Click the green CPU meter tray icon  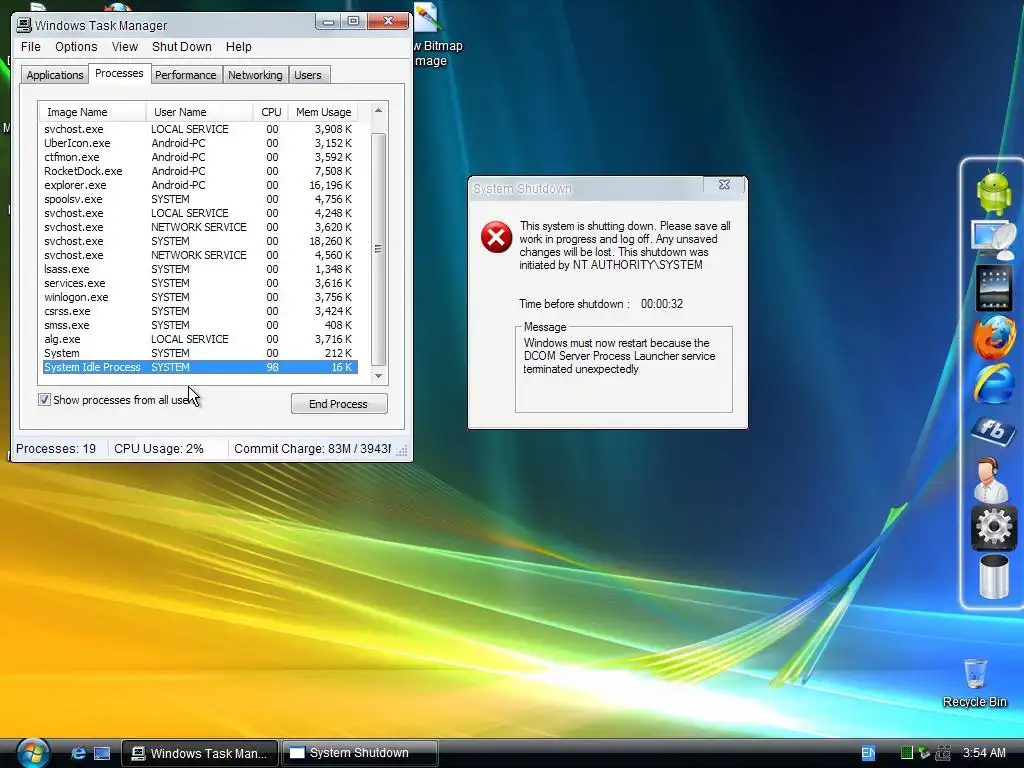point(906,753)
